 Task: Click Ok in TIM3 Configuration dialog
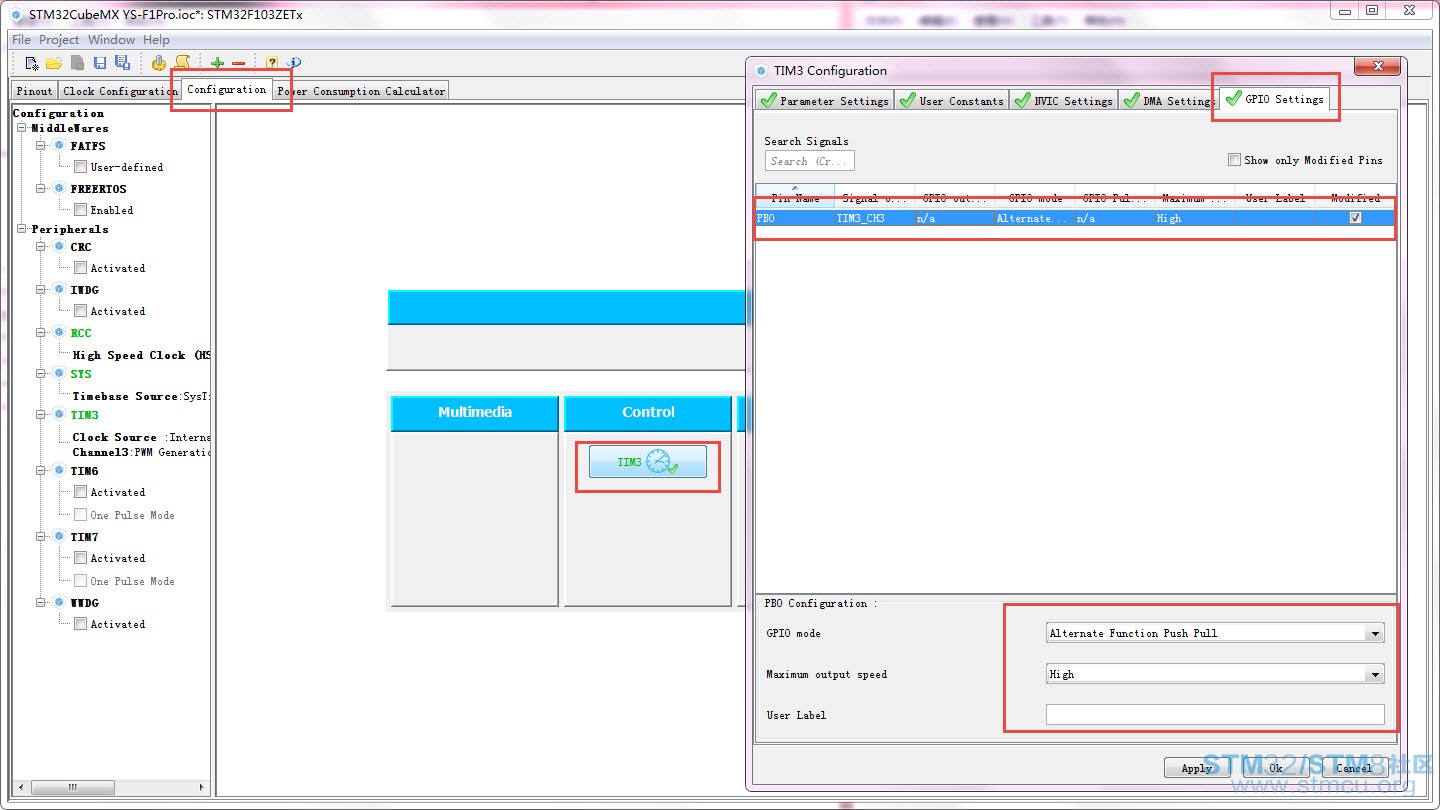(1275, 768)
